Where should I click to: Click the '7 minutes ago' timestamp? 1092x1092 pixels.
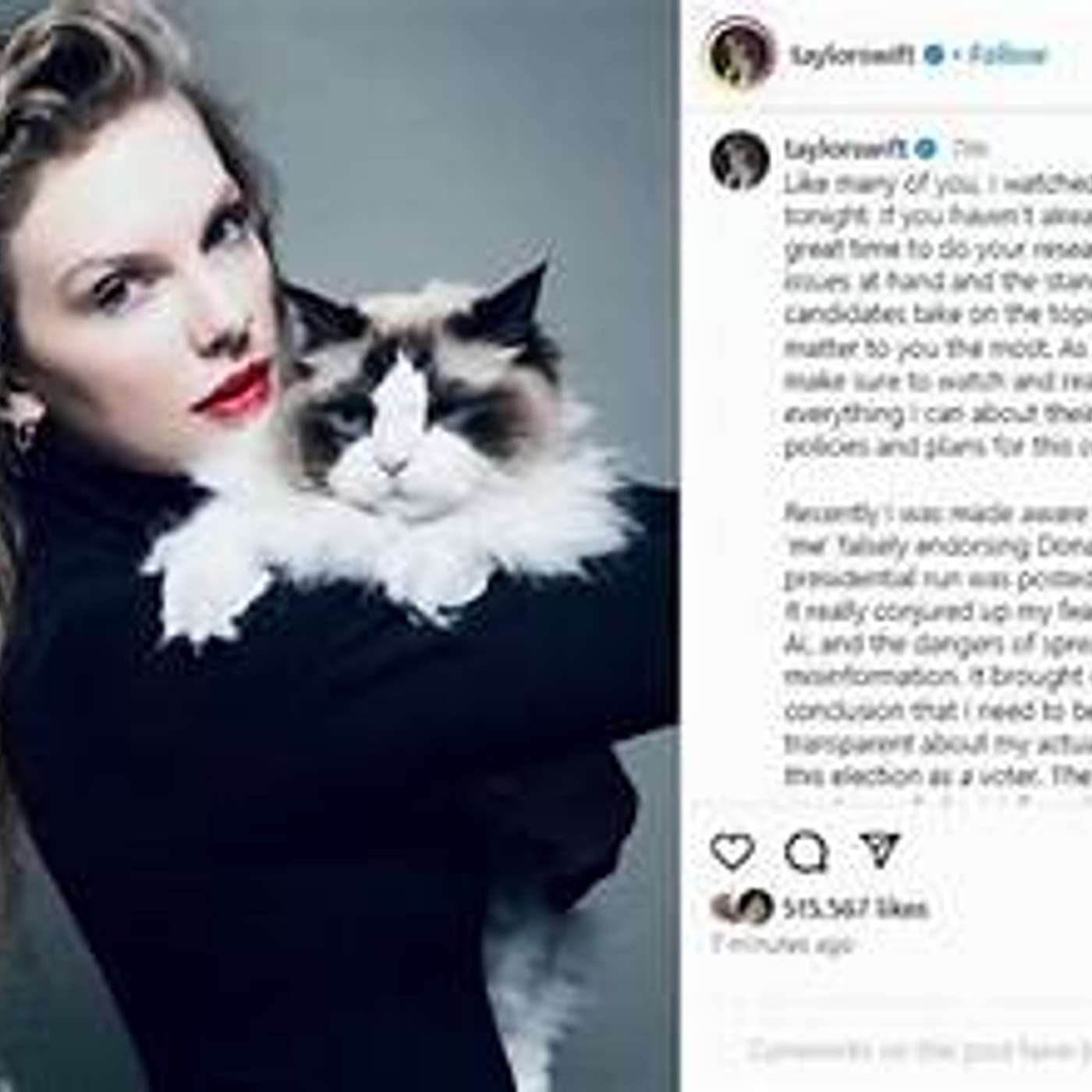tap(782, 945)
